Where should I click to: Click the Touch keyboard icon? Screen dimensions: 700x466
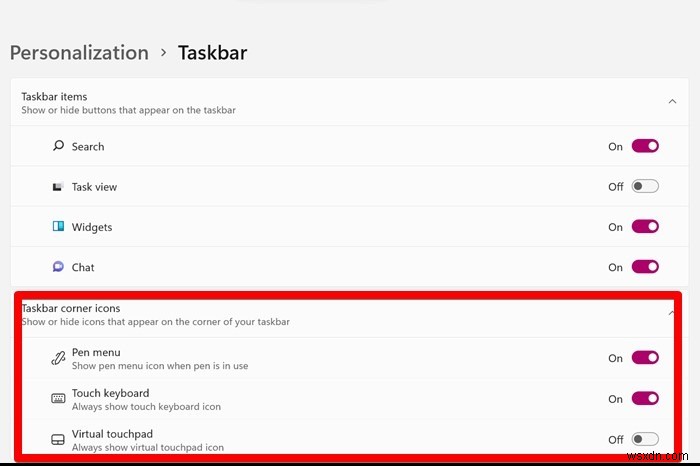coord(58,399)
